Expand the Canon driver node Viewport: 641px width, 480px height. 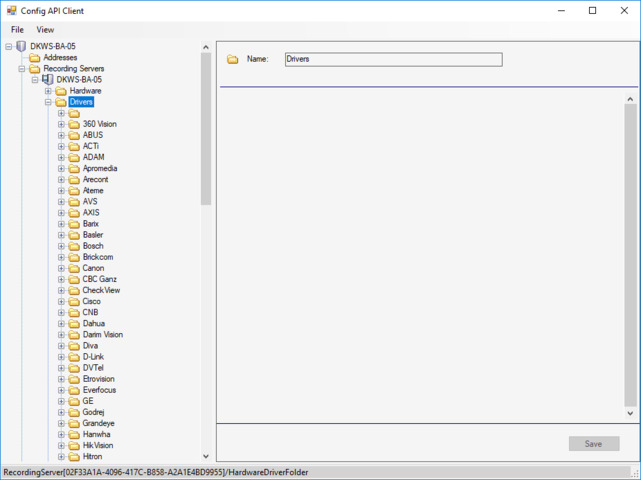[61, 268]
